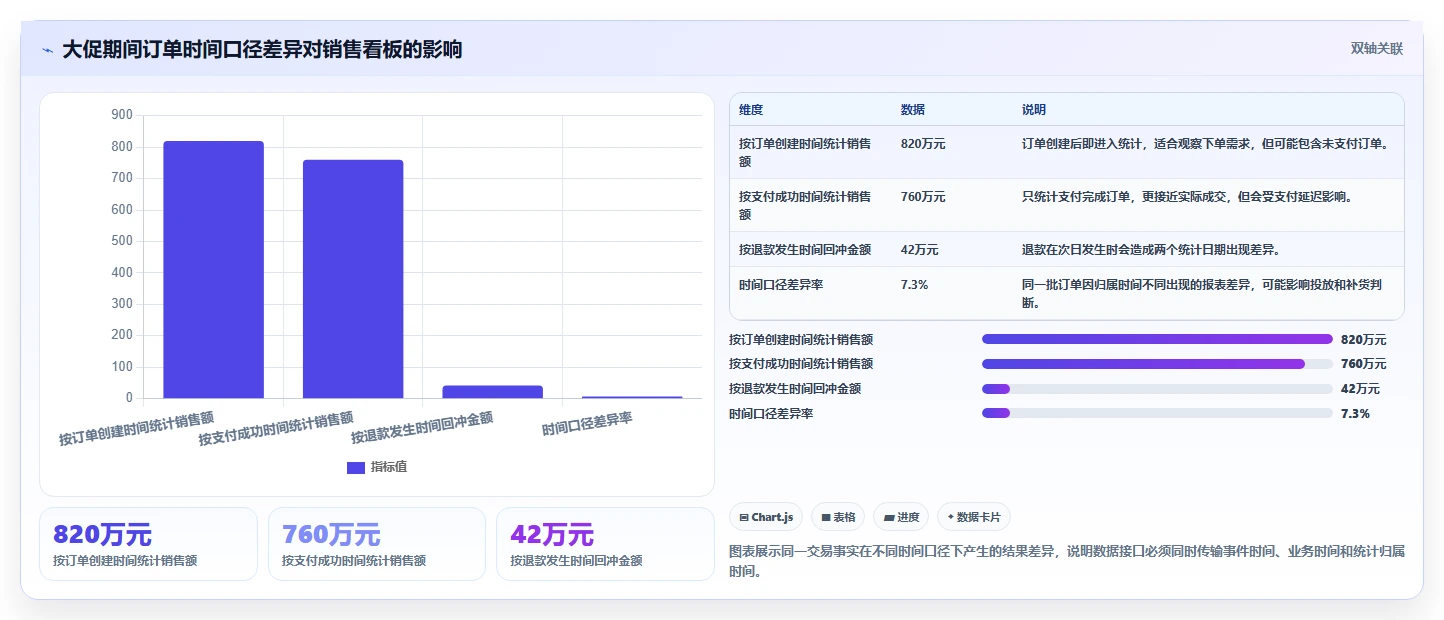Click the 按订单创建时间统计销售额 bar in the chart

214,270
